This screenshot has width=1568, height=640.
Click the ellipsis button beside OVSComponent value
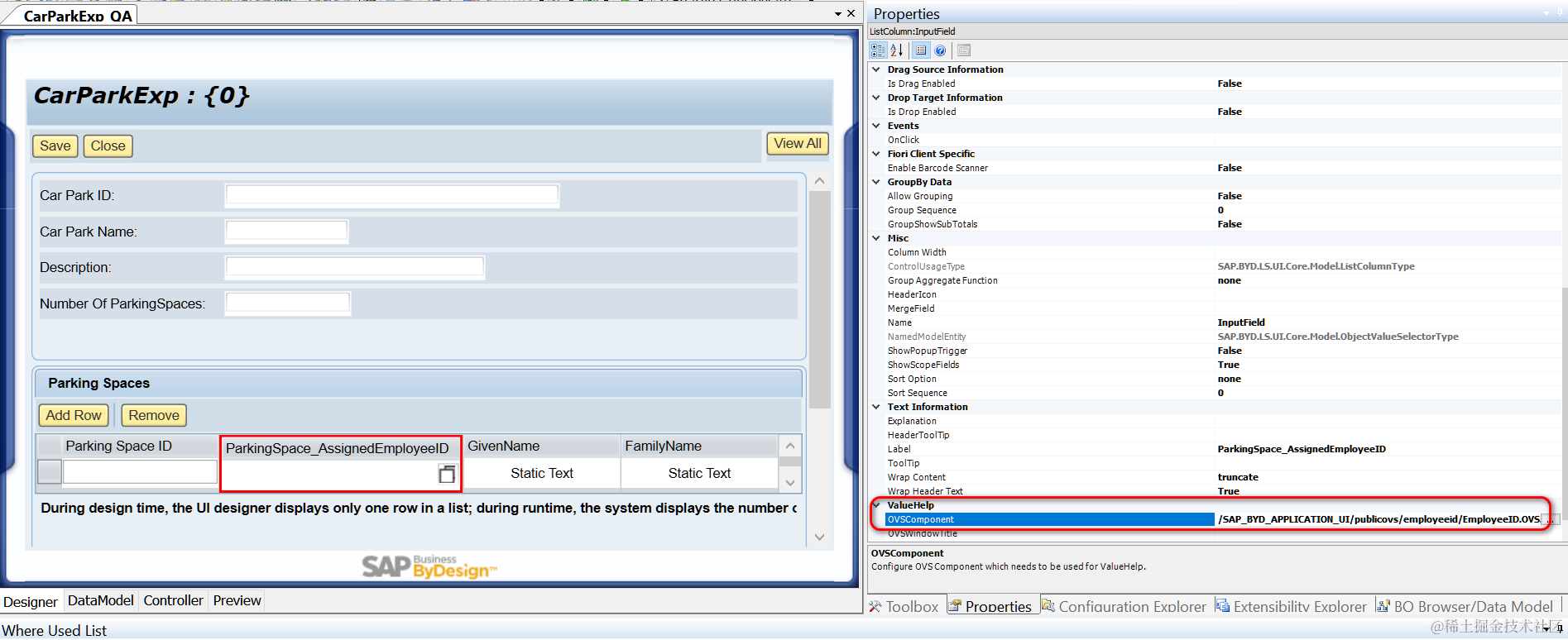click(x=1551, y=519)
